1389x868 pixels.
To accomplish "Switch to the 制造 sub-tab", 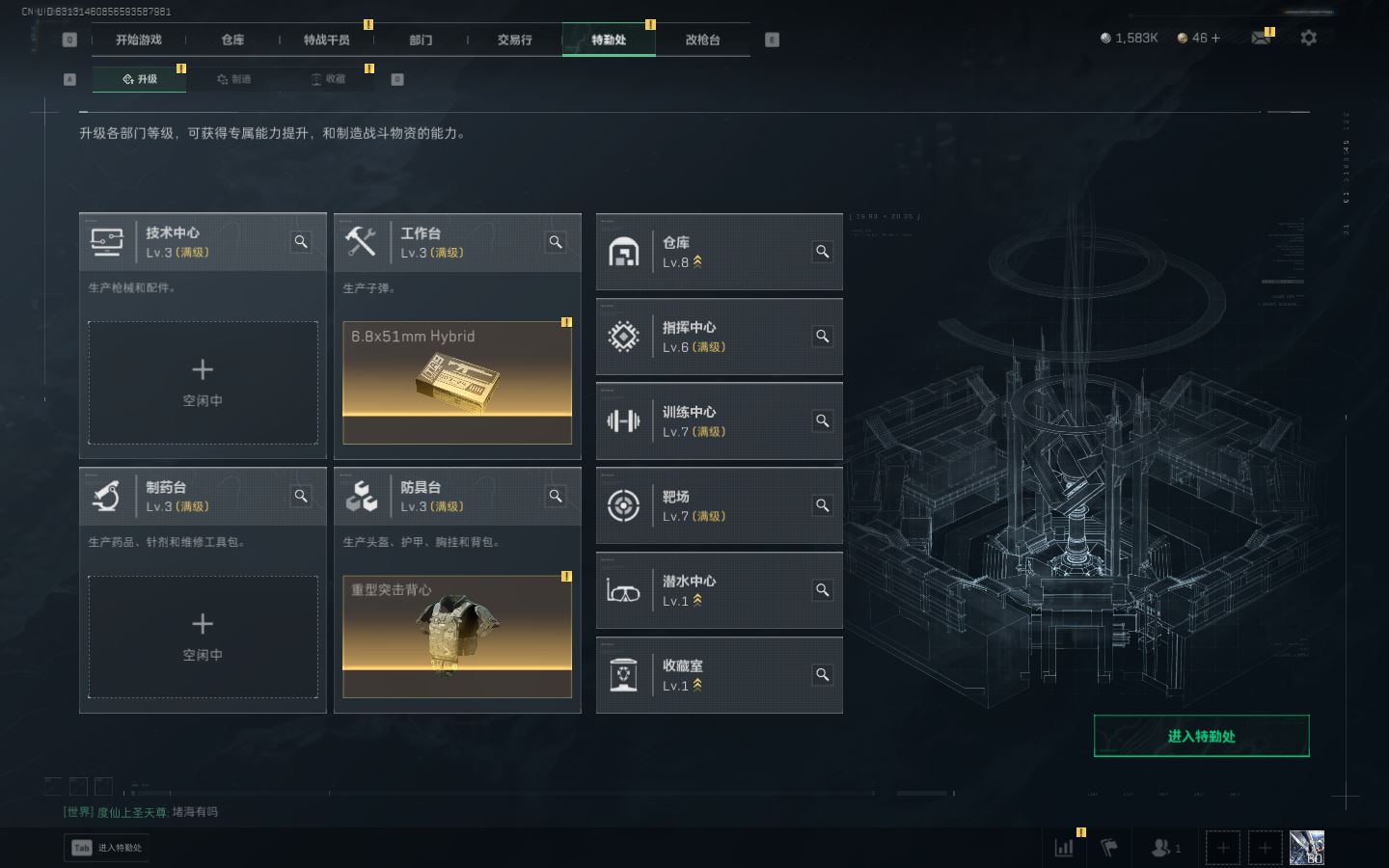I will point(234,79).
